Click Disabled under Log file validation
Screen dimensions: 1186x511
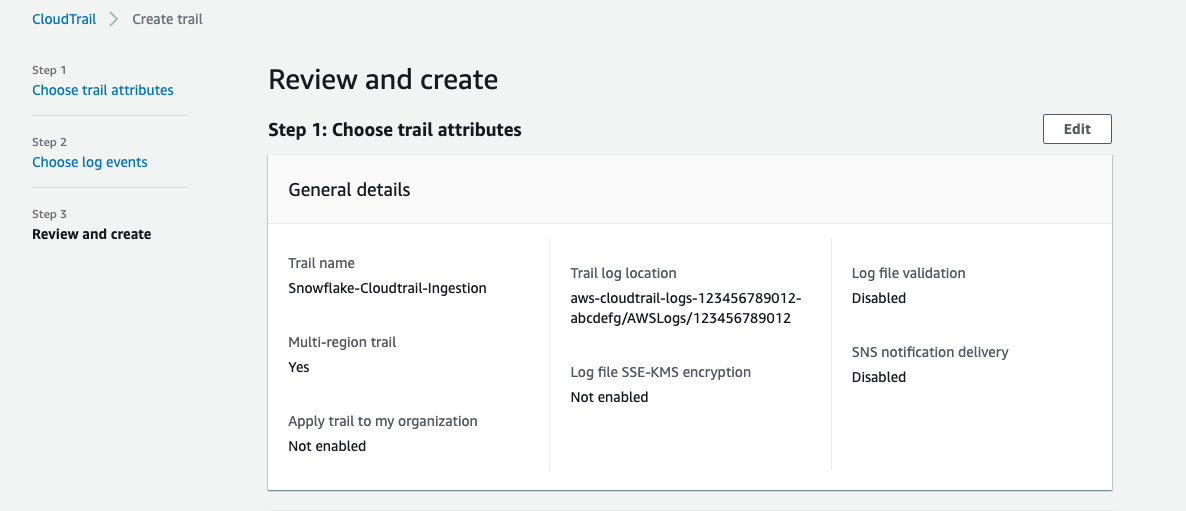(x=878, y=298)
